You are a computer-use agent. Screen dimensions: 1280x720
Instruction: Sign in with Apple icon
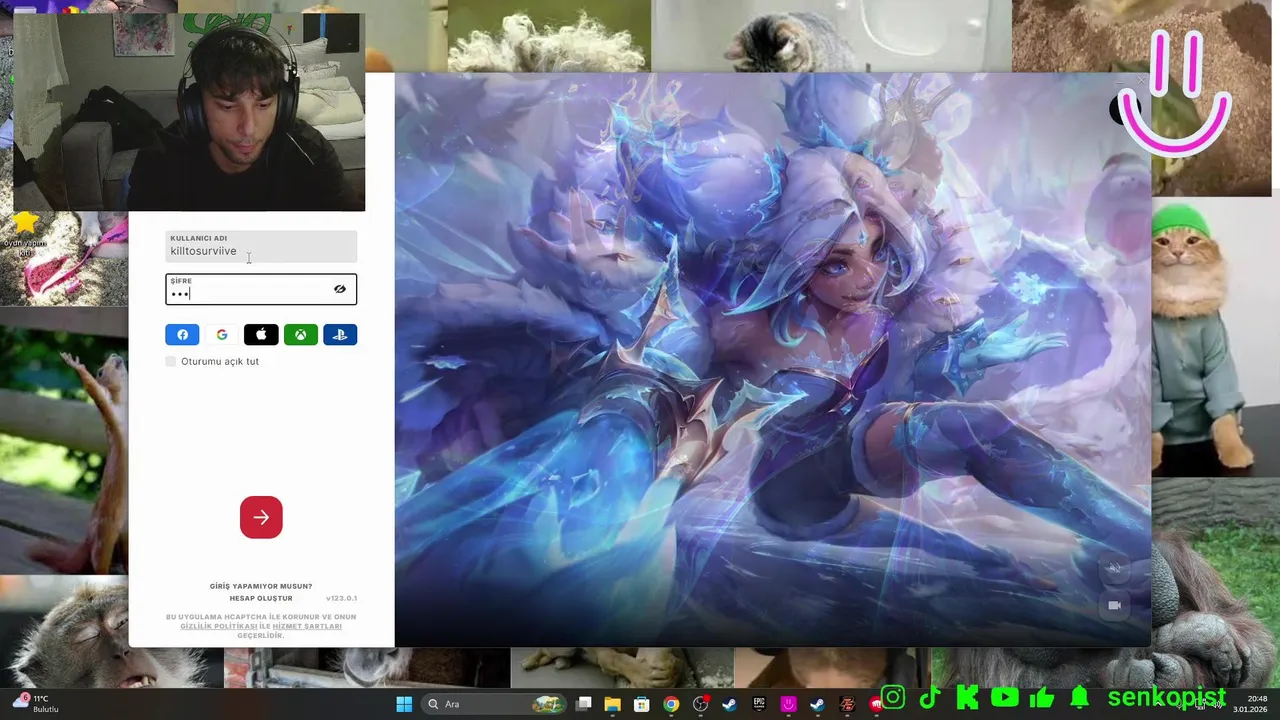pyautogui.click(x=261, y=335)
